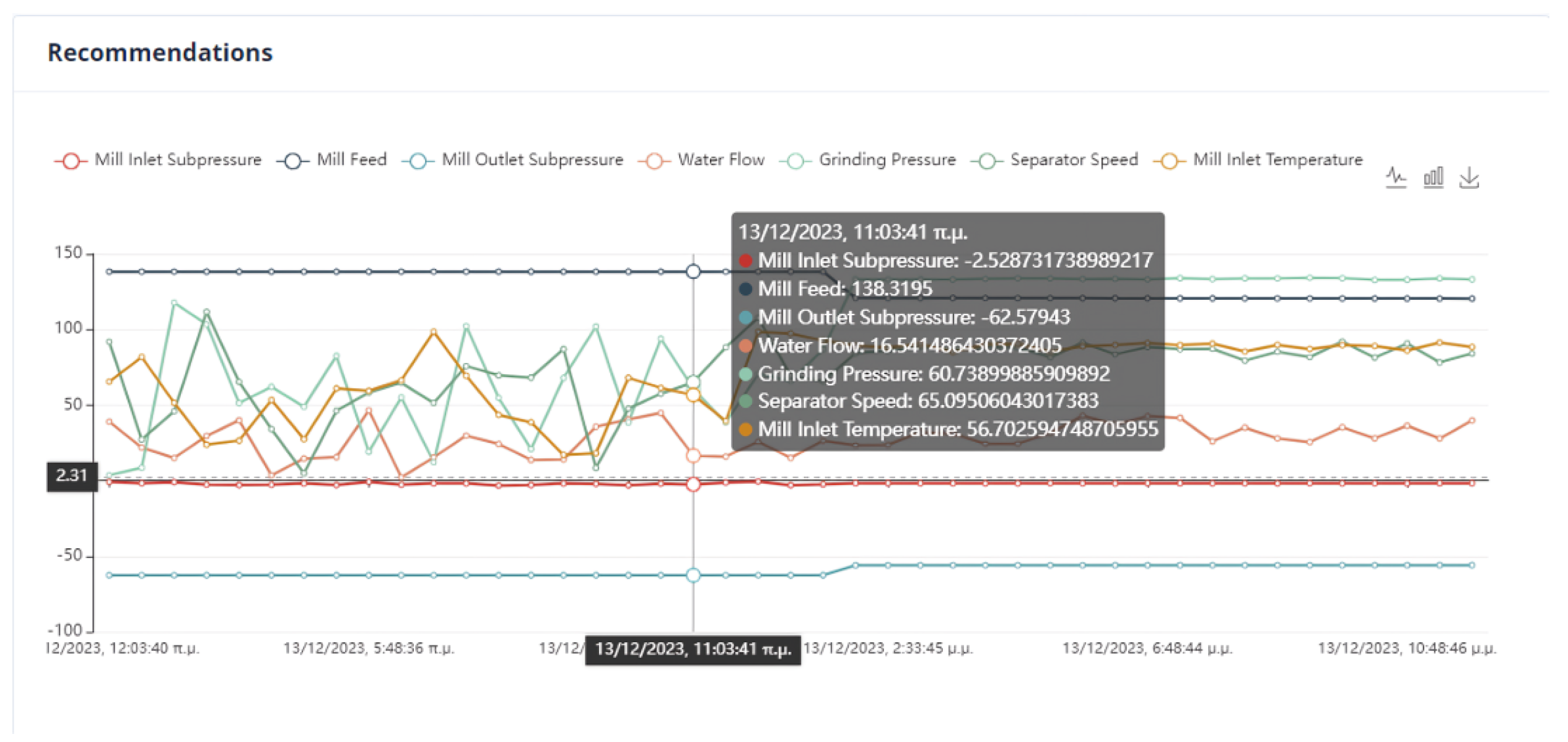Click the Water Flow legend circle icon

pos(654,161)
